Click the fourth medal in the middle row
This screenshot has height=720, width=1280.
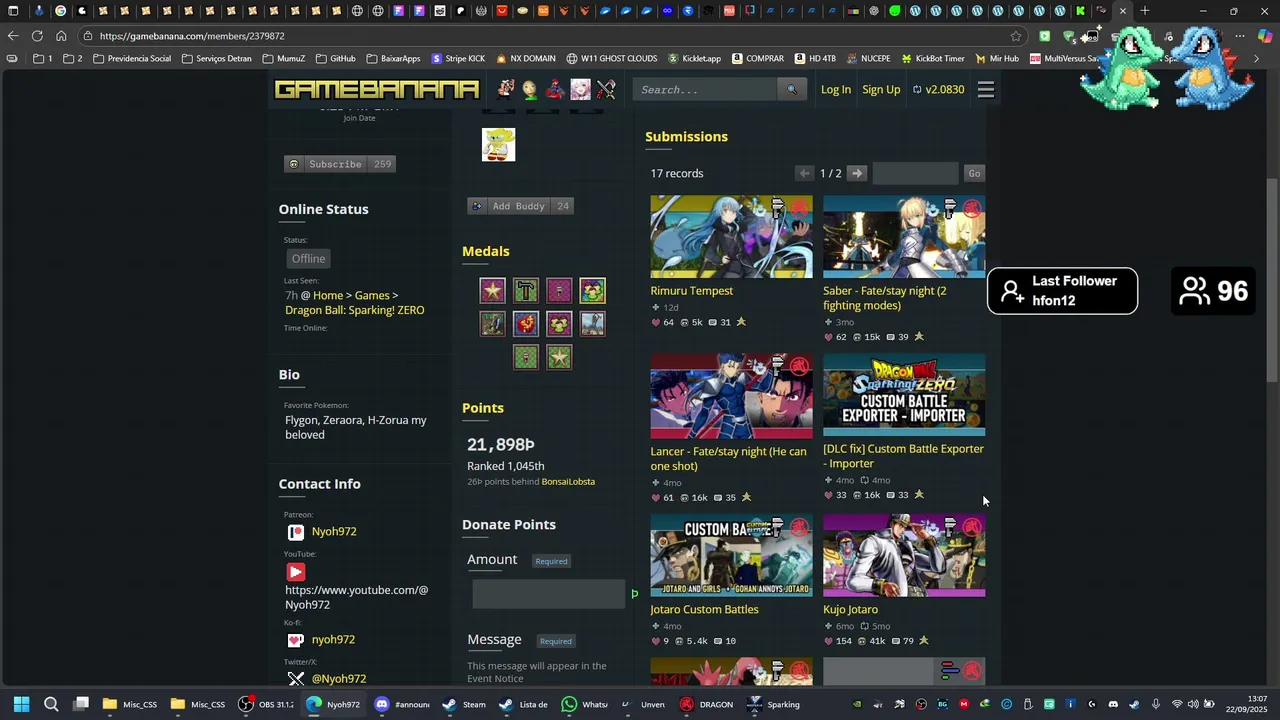pyautogui.click(x=593, y=324)
